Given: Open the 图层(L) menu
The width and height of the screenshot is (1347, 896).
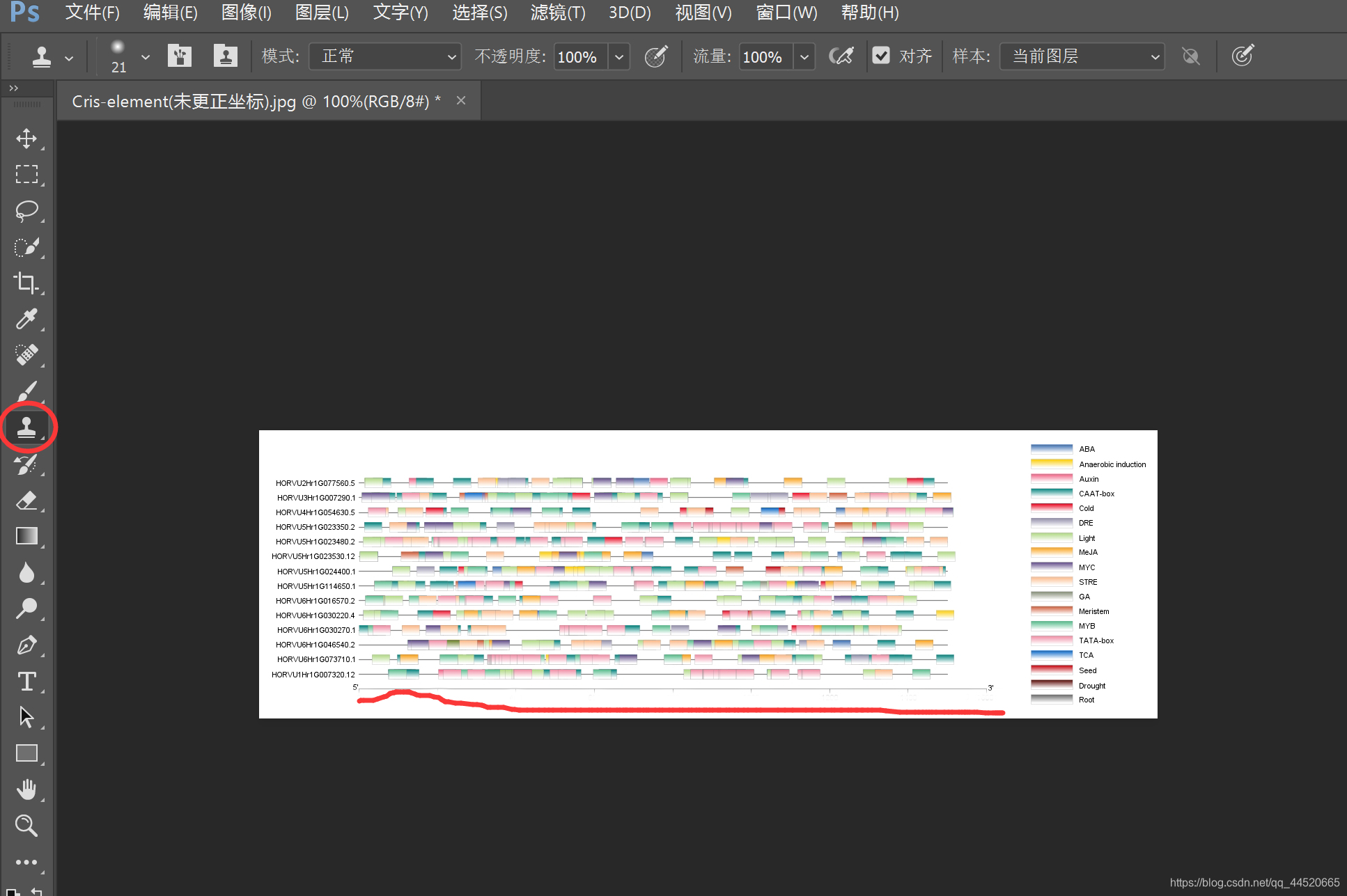Looking at the screenshot, I should click(322, 13).
